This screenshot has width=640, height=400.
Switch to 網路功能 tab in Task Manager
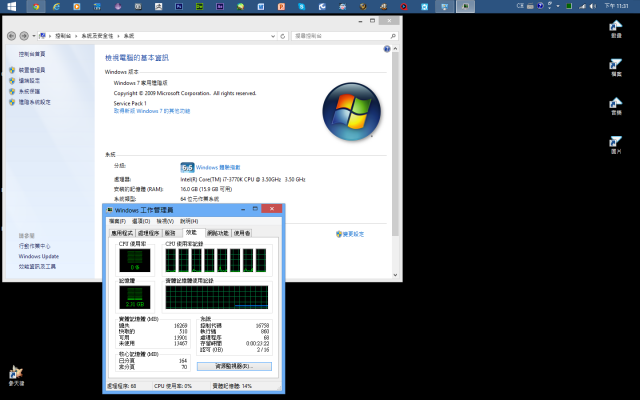pyautogui.click(x=218, y=233)
